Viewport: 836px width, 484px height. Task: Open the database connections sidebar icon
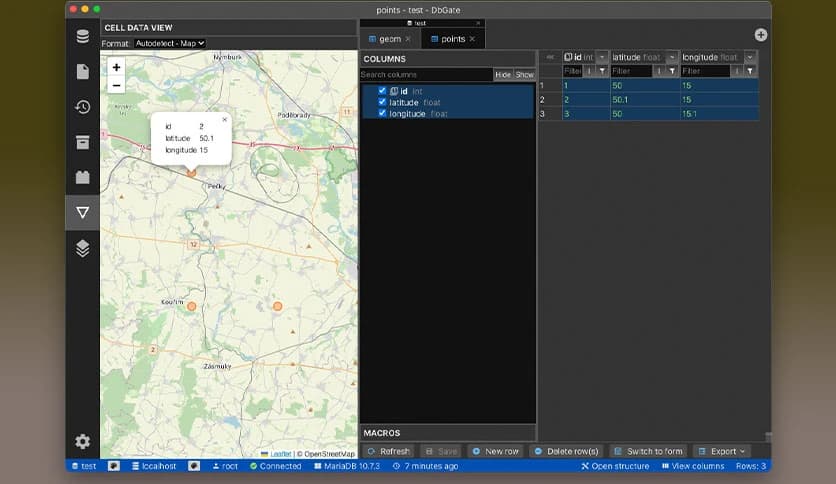tap(82, 37)
